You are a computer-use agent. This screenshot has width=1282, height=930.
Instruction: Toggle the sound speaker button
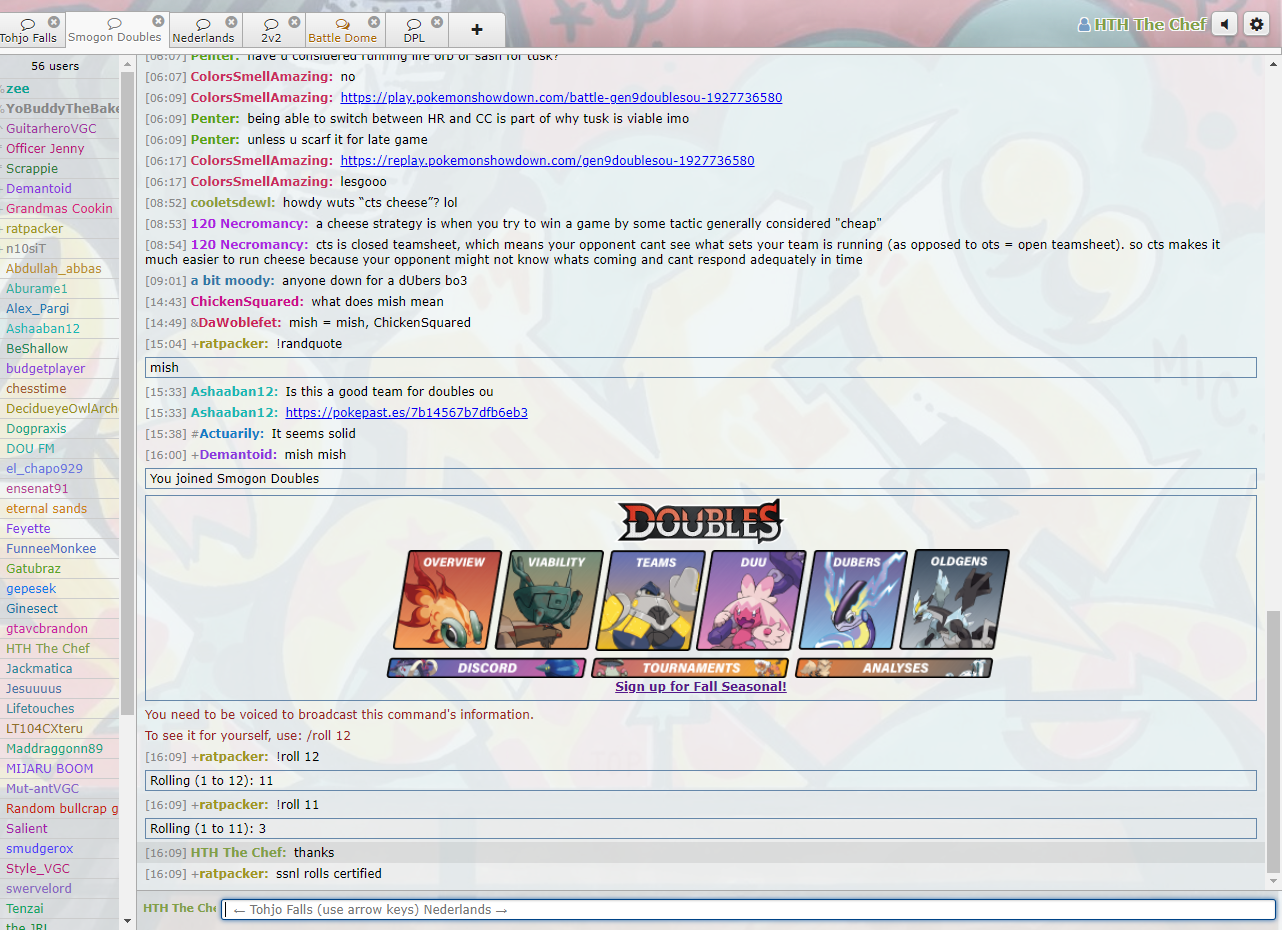[x=1225, y=24]
